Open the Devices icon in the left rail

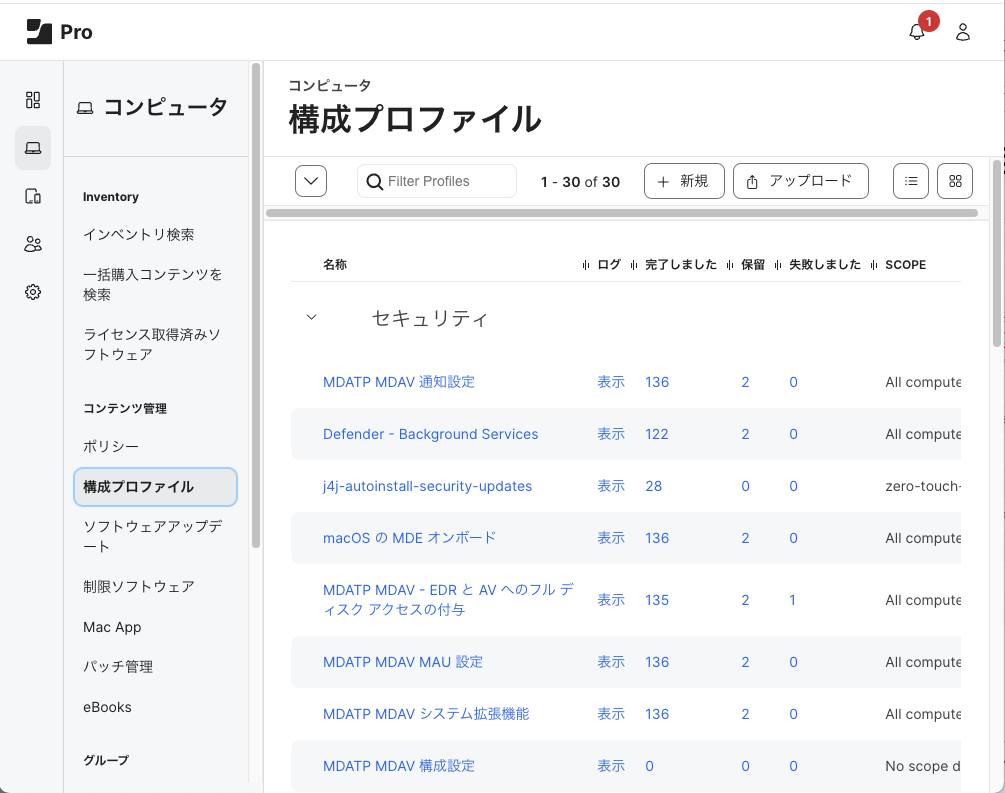33,196
